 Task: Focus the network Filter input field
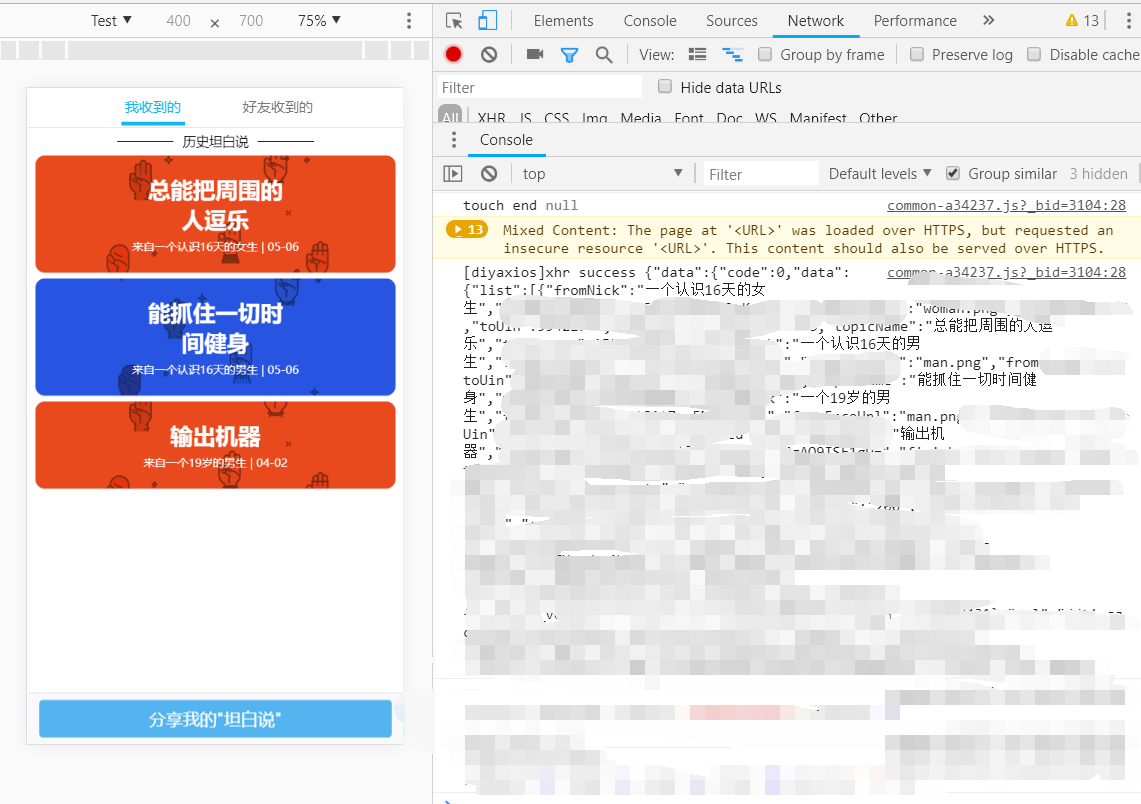(540, 87)
